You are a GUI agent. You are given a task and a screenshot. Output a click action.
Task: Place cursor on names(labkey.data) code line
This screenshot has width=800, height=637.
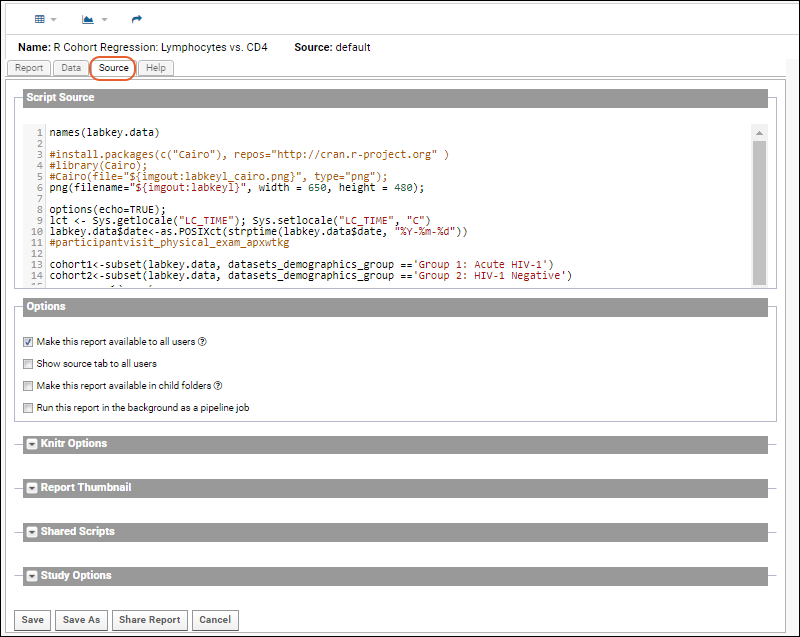click(105, 133)
